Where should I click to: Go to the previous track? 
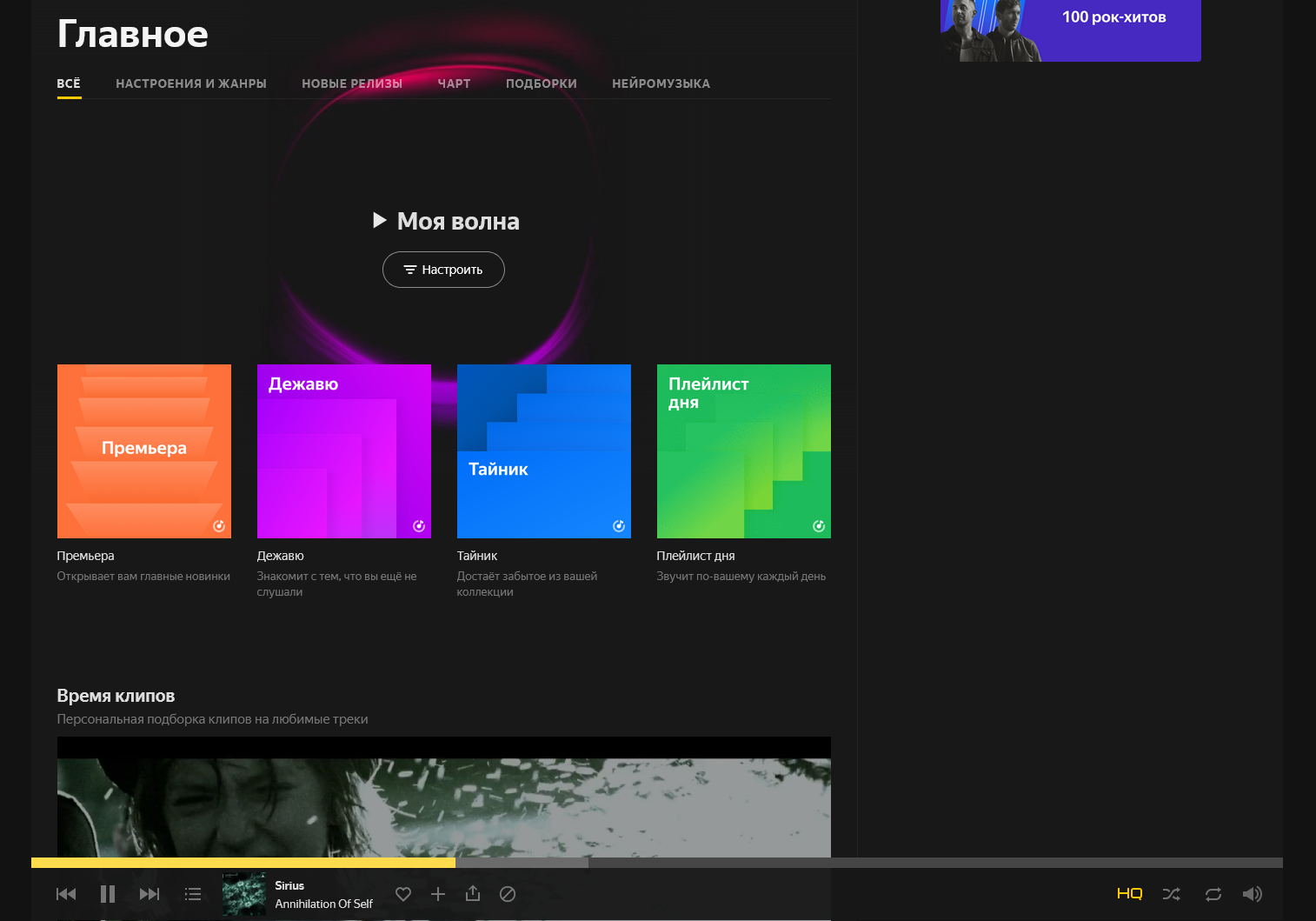pyautogui.click(x=66, y=894)
